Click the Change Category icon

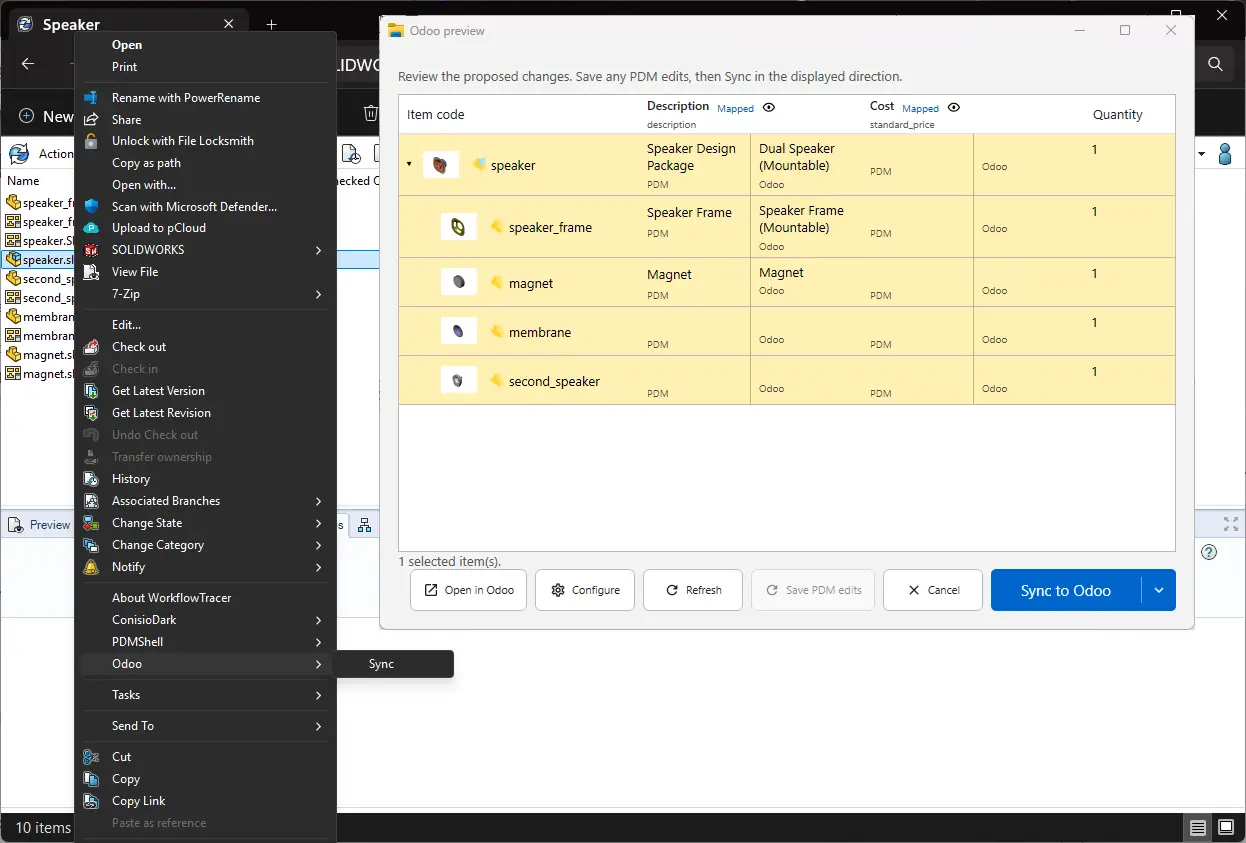(91, 545)
